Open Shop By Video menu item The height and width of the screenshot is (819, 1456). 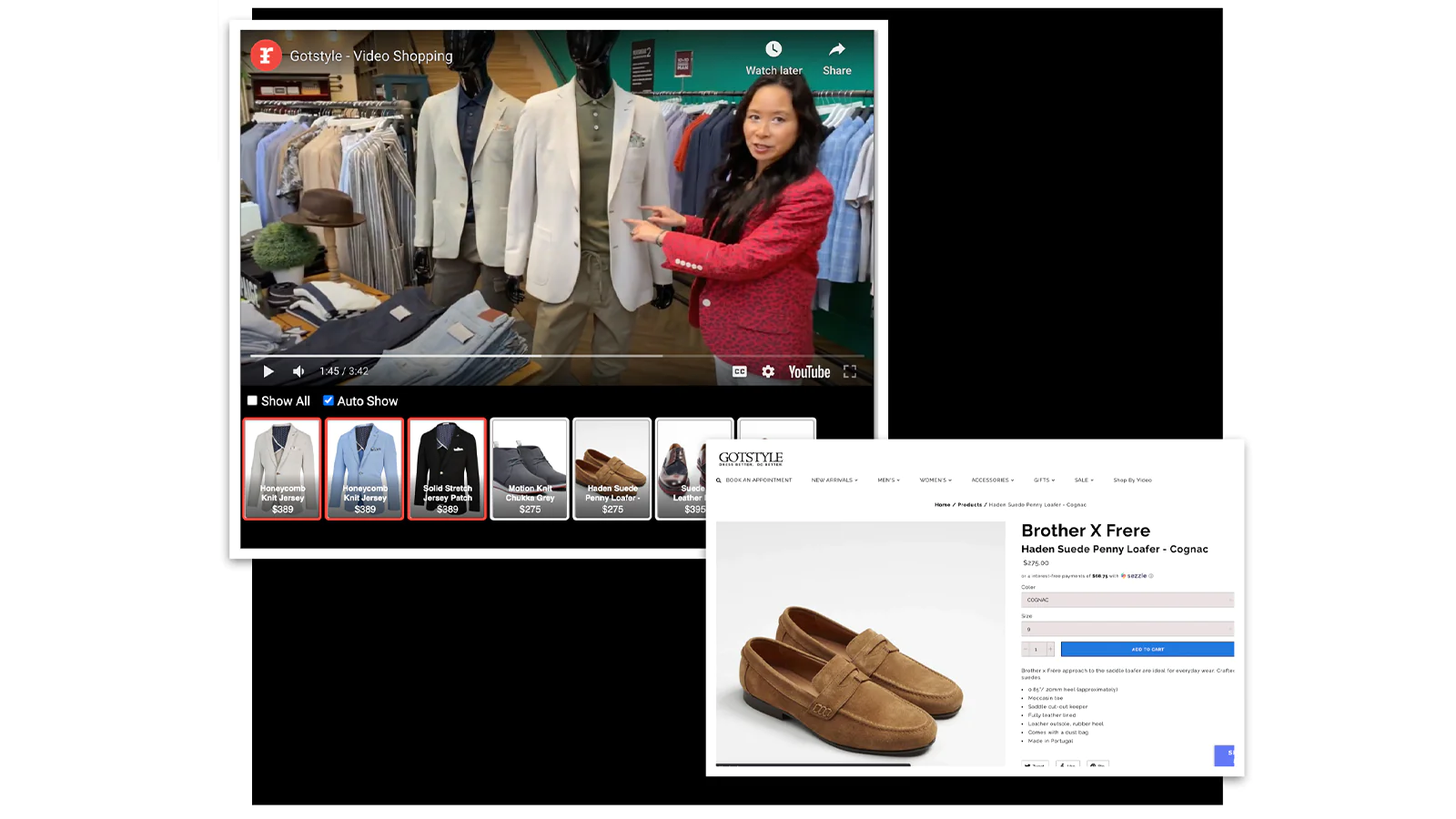point(1132,480)
